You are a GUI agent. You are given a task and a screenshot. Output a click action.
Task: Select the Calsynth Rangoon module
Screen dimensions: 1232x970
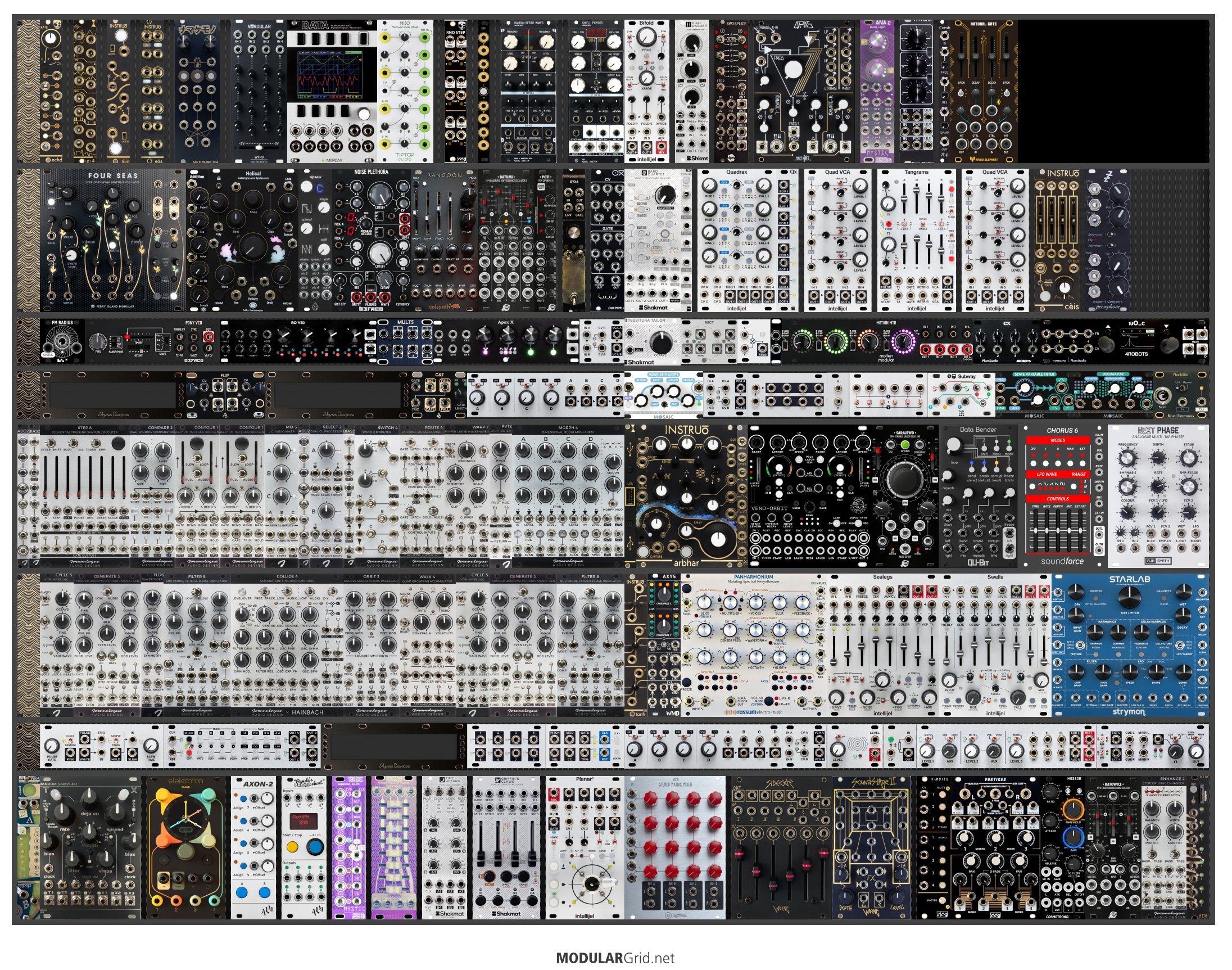point(445,240)
